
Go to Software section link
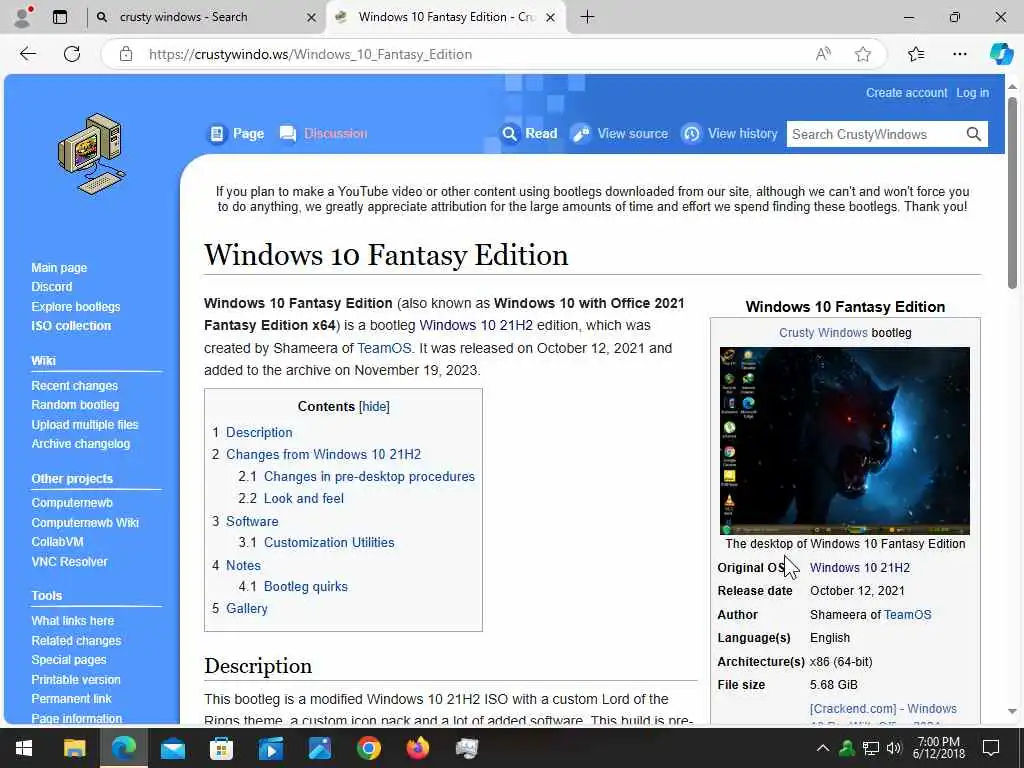pyautogui.click(x=252, y=521)
